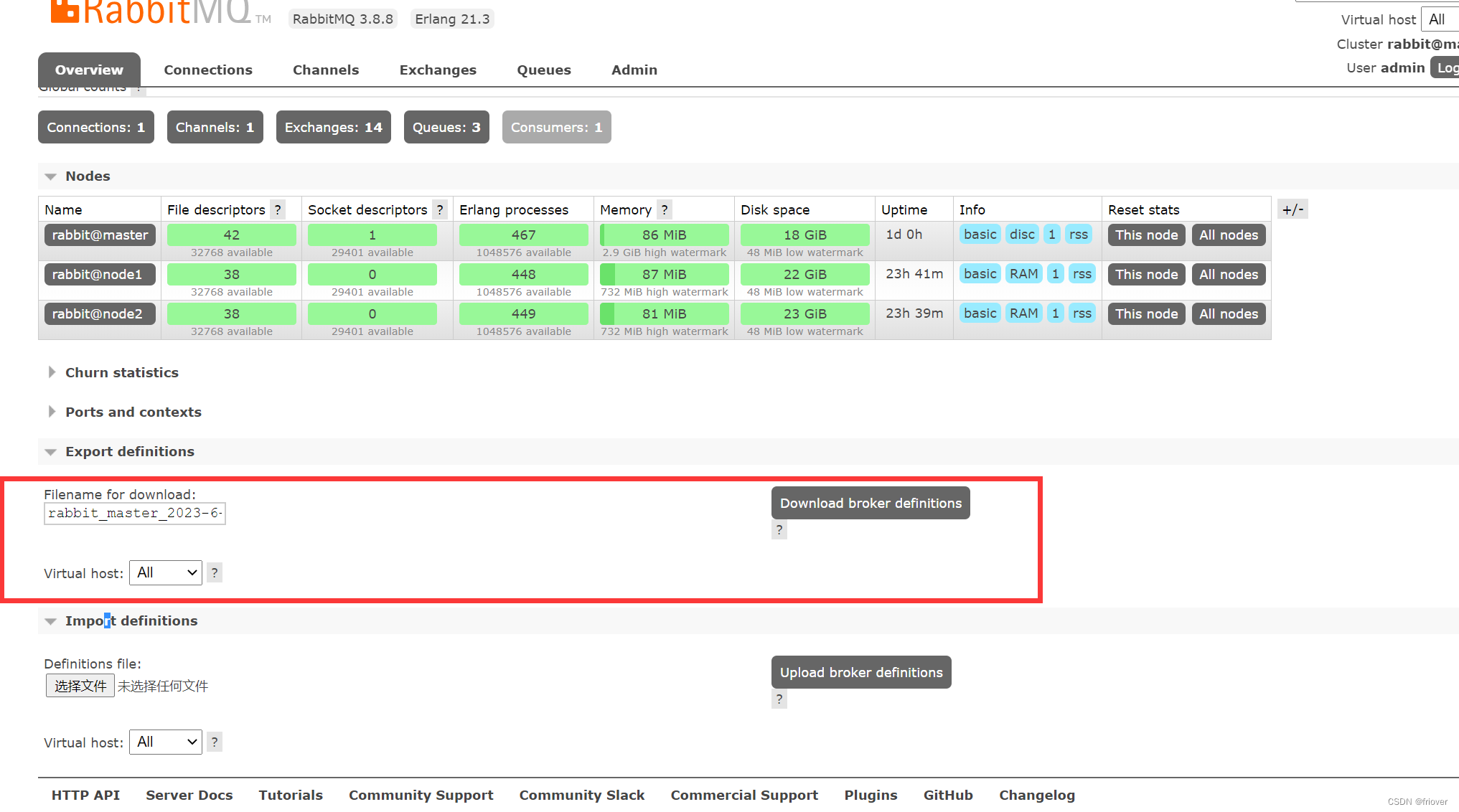Click the Connections: 1 count button
The image size is (1459, 812).
point(96,127)
